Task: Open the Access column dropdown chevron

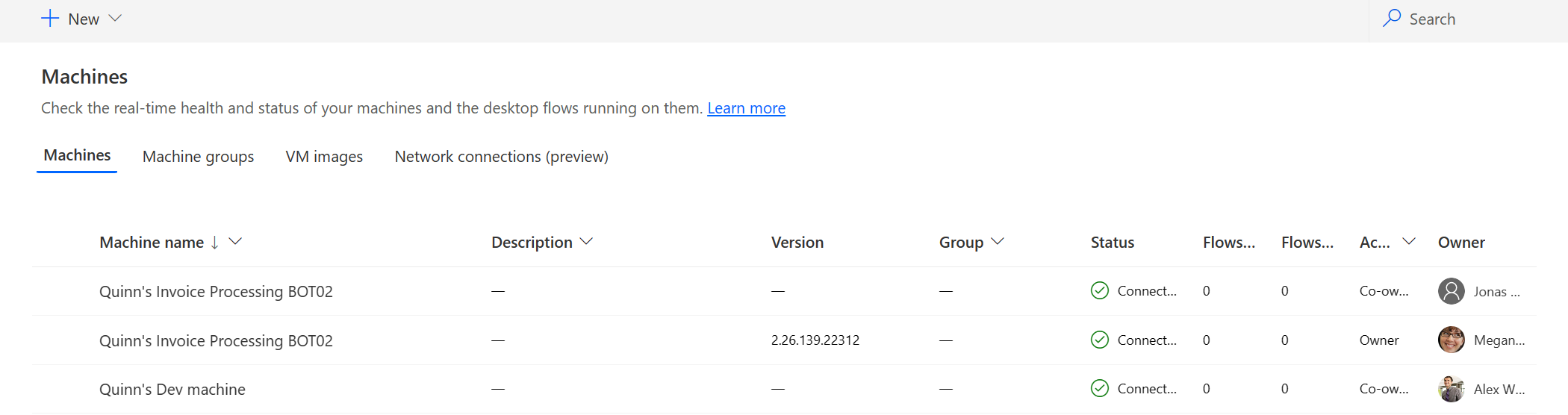Action: click(1409, 242)
